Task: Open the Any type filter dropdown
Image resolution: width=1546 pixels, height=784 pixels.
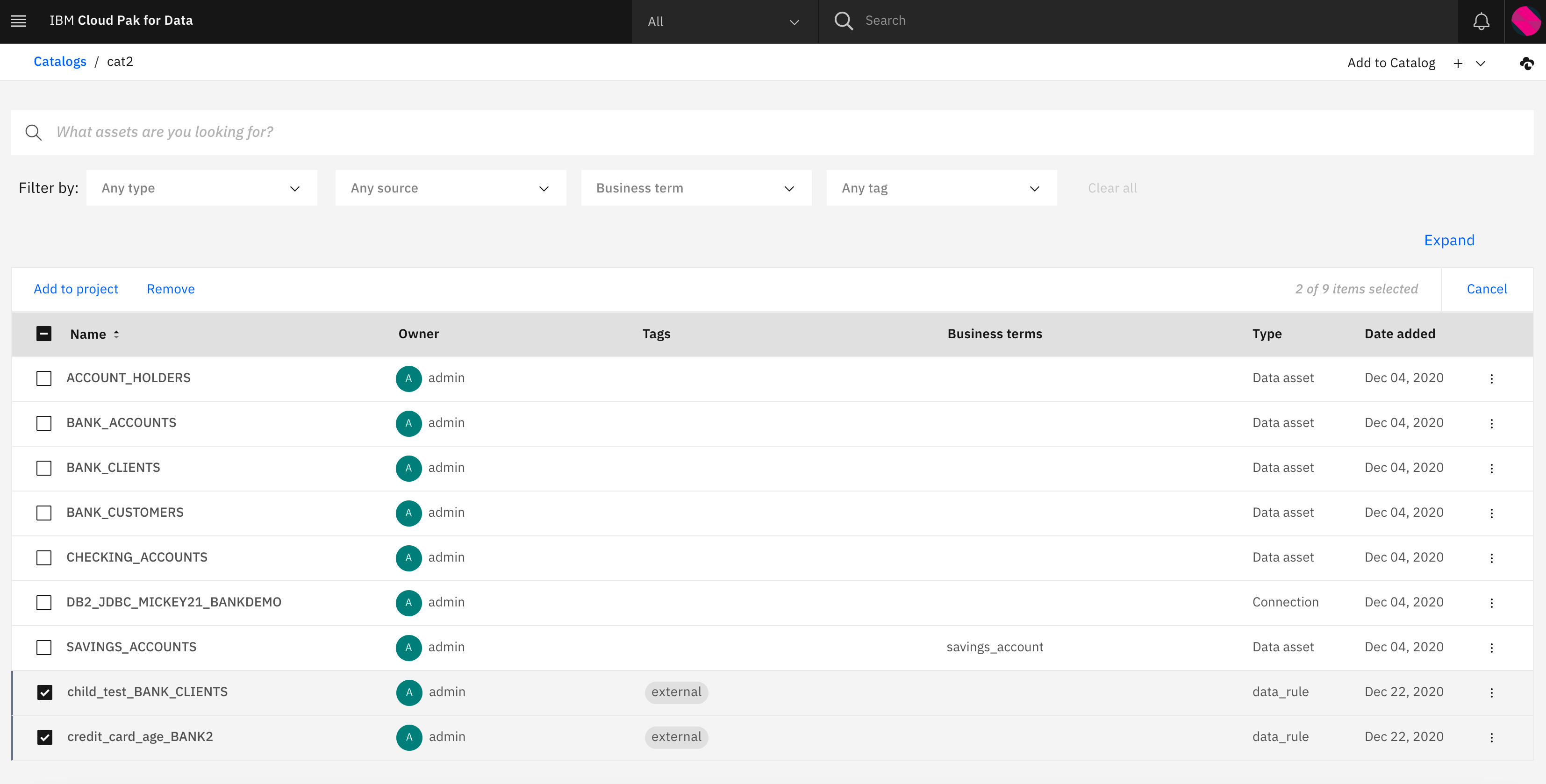Action: point(201,188)
